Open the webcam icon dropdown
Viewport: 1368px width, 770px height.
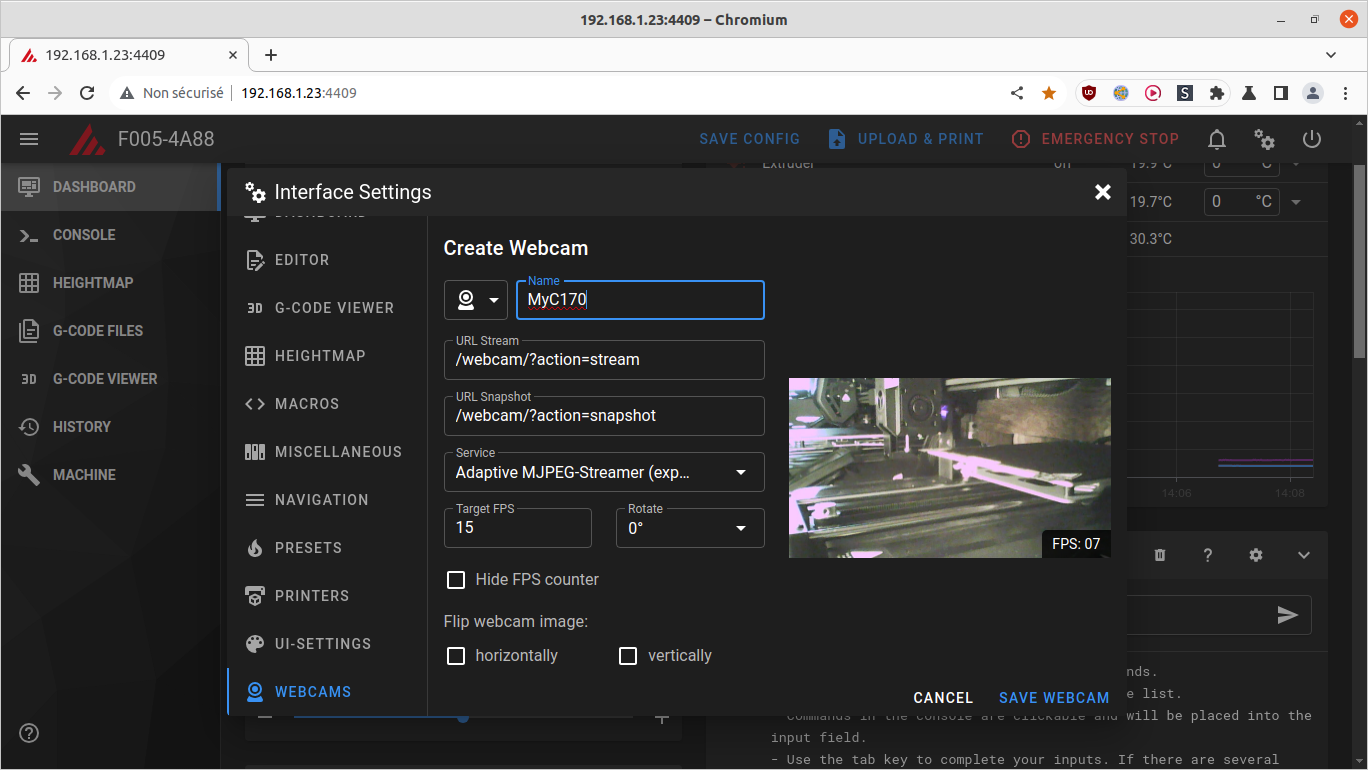pos(476,300)
